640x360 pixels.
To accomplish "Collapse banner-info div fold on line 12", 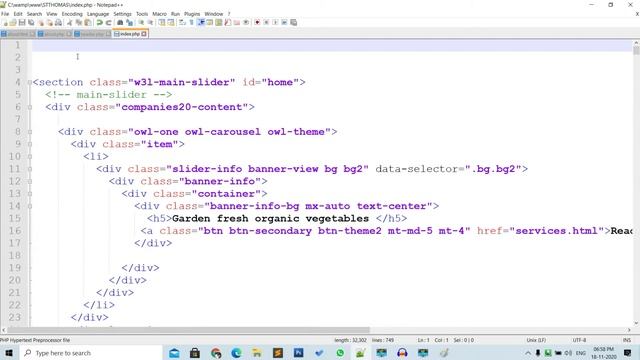I will 30,182.
